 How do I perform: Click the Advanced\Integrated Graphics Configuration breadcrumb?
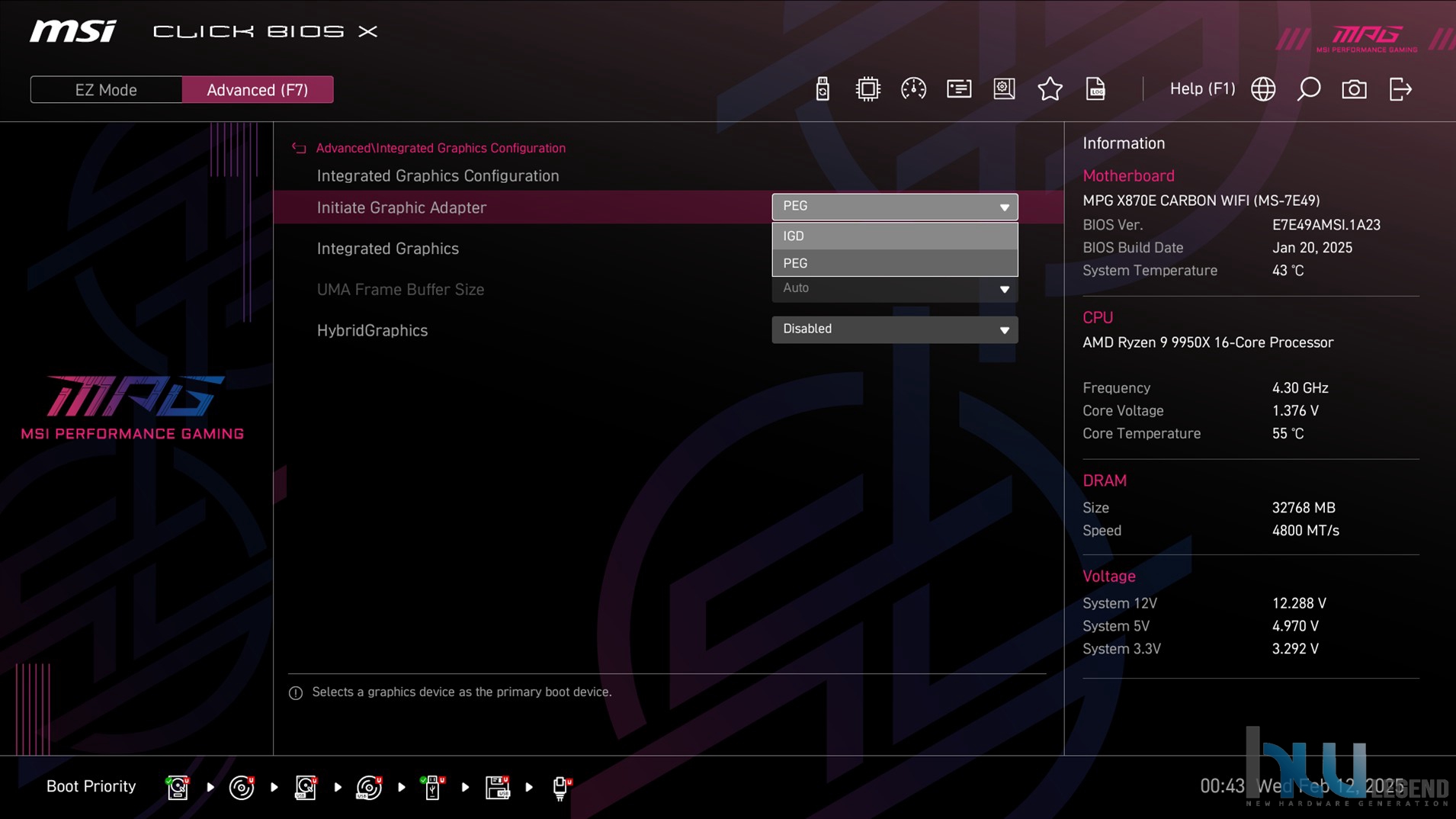(441, 148)
